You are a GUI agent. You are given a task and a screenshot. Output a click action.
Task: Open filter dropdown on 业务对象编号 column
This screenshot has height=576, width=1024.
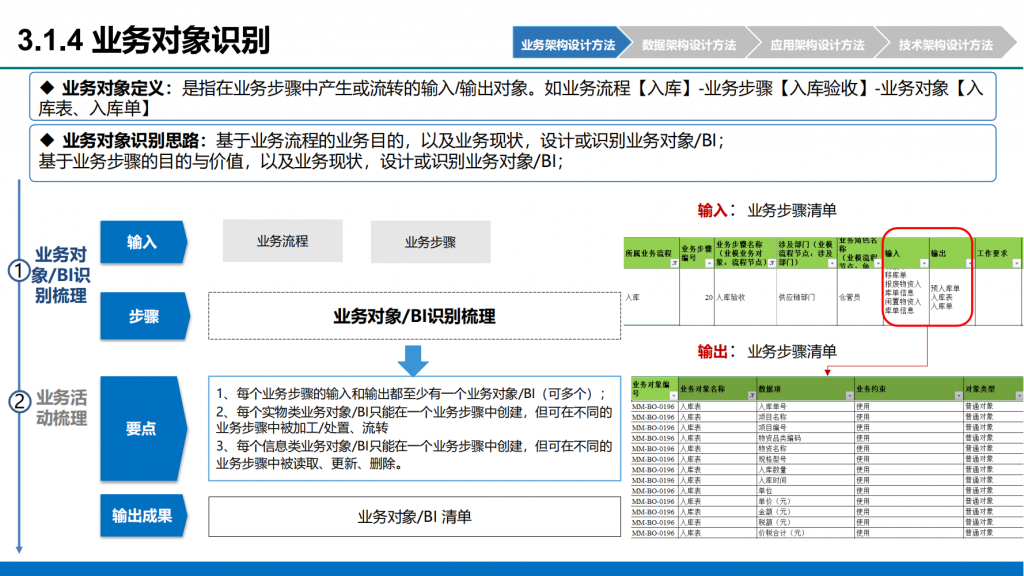(x=673, y=396)
